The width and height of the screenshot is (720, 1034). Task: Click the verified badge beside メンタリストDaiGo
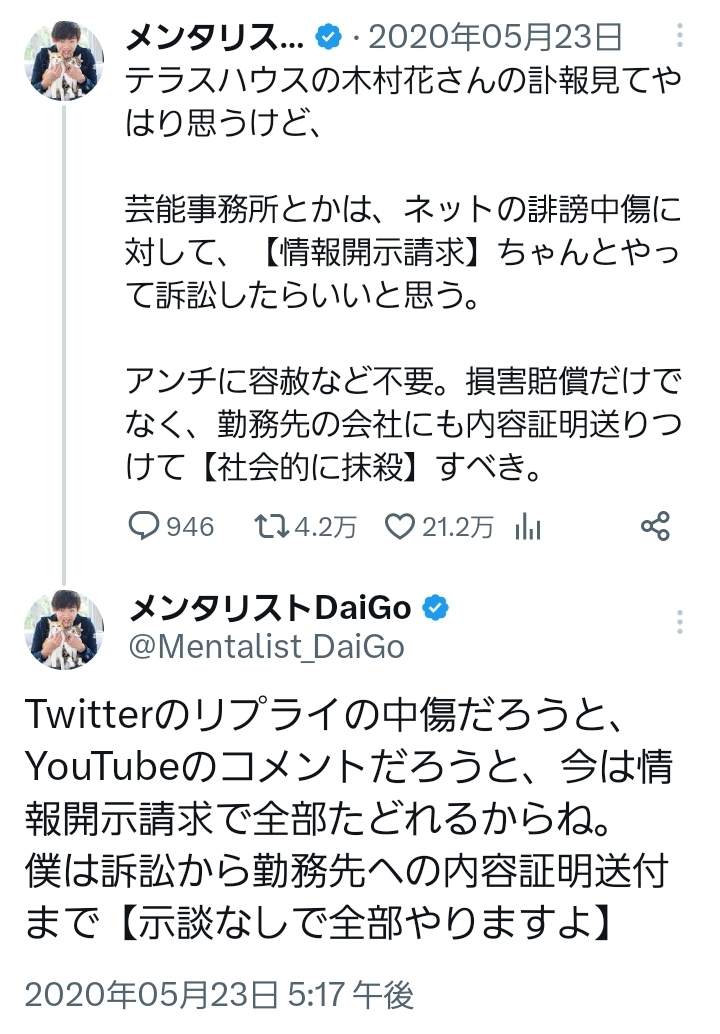coord(435,607)
